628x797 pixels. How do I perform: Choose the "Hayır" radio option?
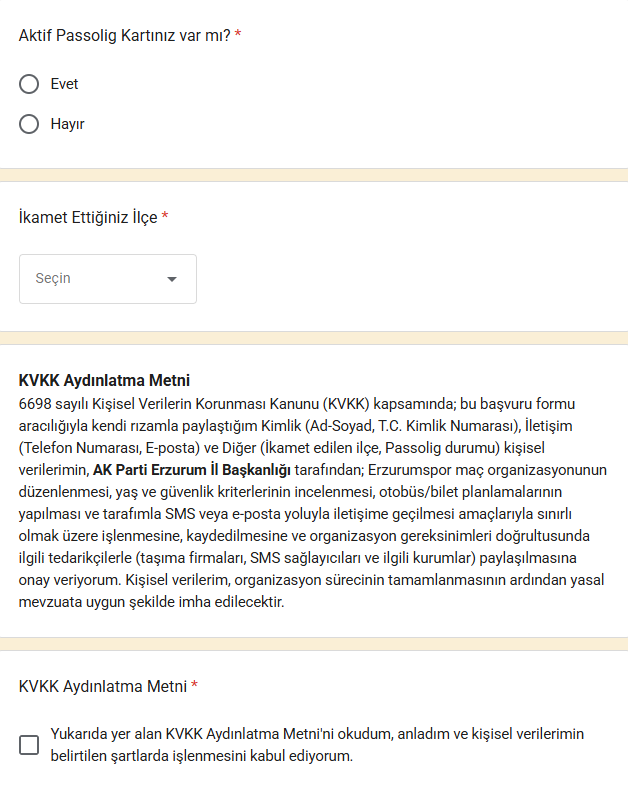pos(29,124)
